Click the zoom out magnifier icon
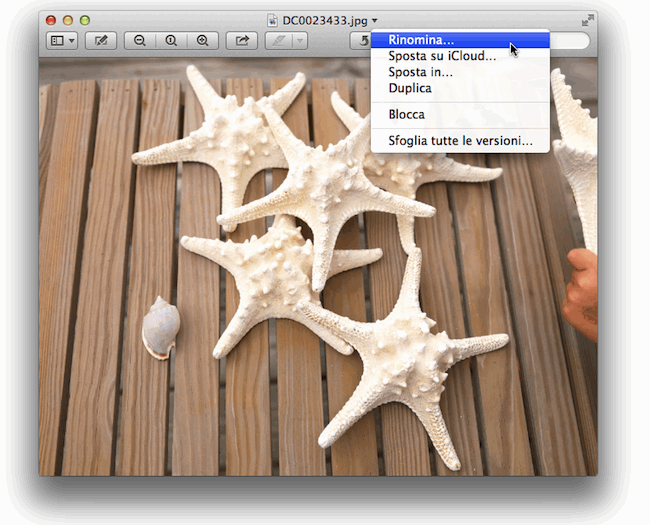 [x=140, y=41]
